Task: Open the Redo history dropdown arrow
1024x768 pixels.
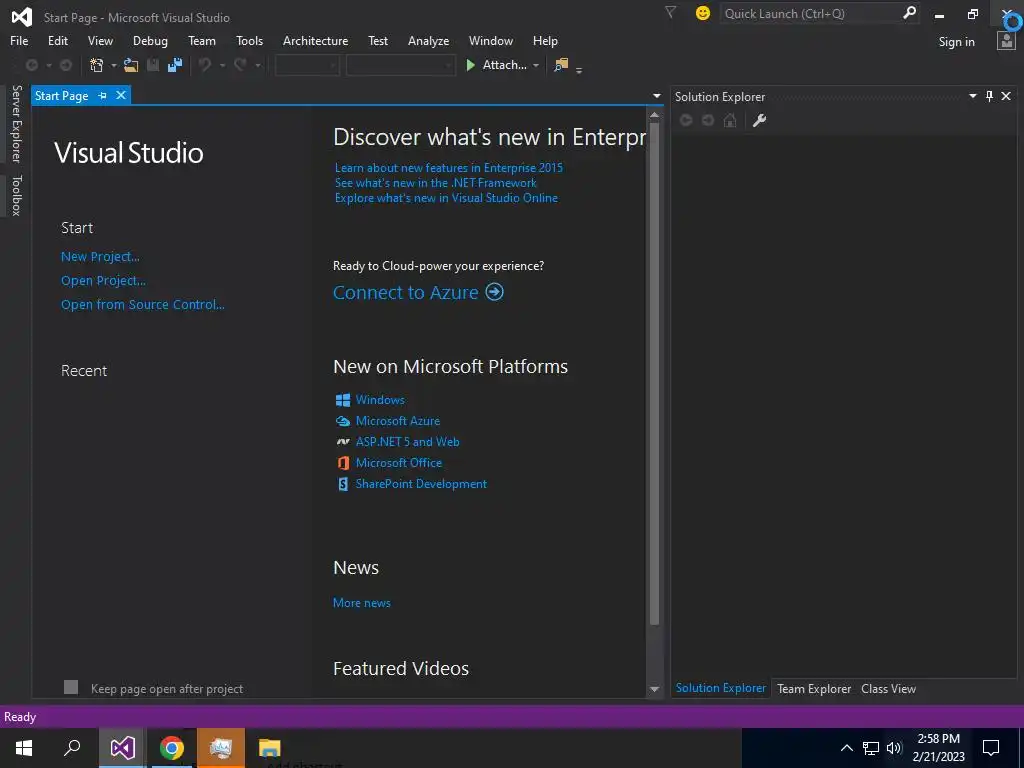Action: (257, 65)
